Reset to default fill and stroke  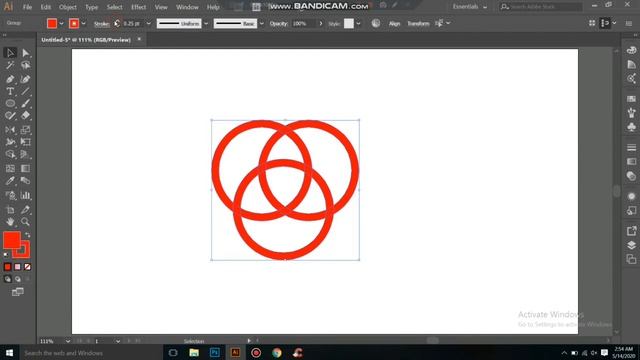tap(6, 255)
